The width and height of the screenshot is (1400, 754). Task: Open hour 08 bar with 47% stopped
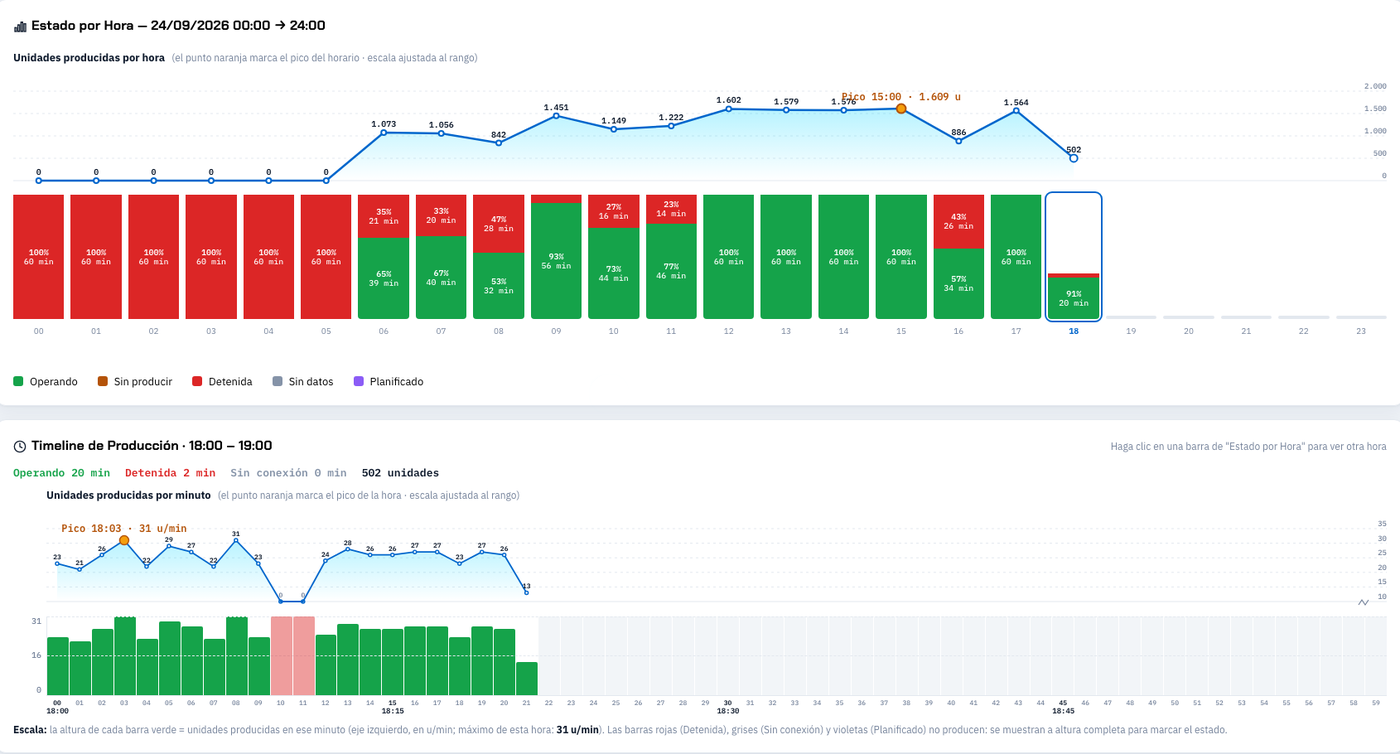[x=499, y=257]
